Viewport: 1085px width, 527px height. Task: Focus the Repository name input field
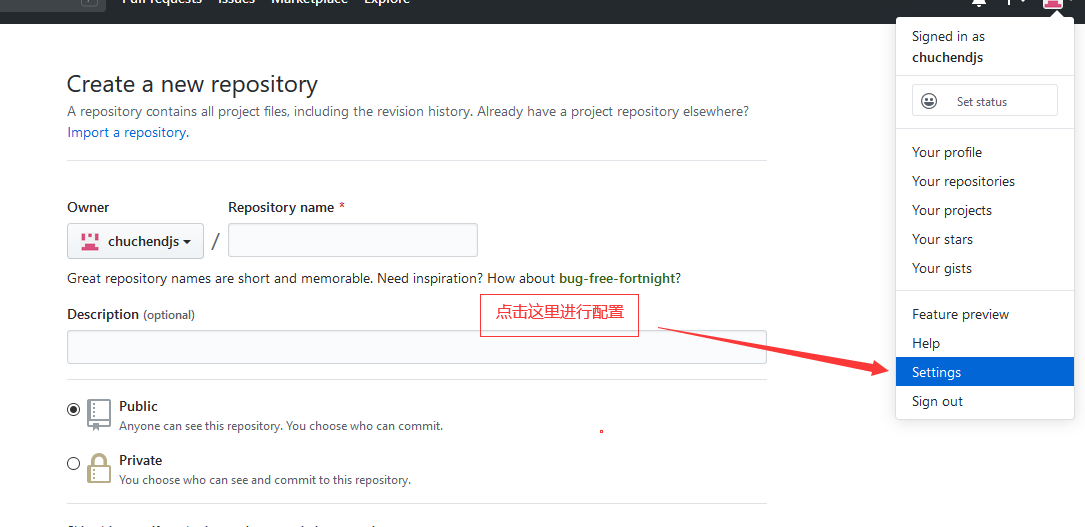click(353, 241)
